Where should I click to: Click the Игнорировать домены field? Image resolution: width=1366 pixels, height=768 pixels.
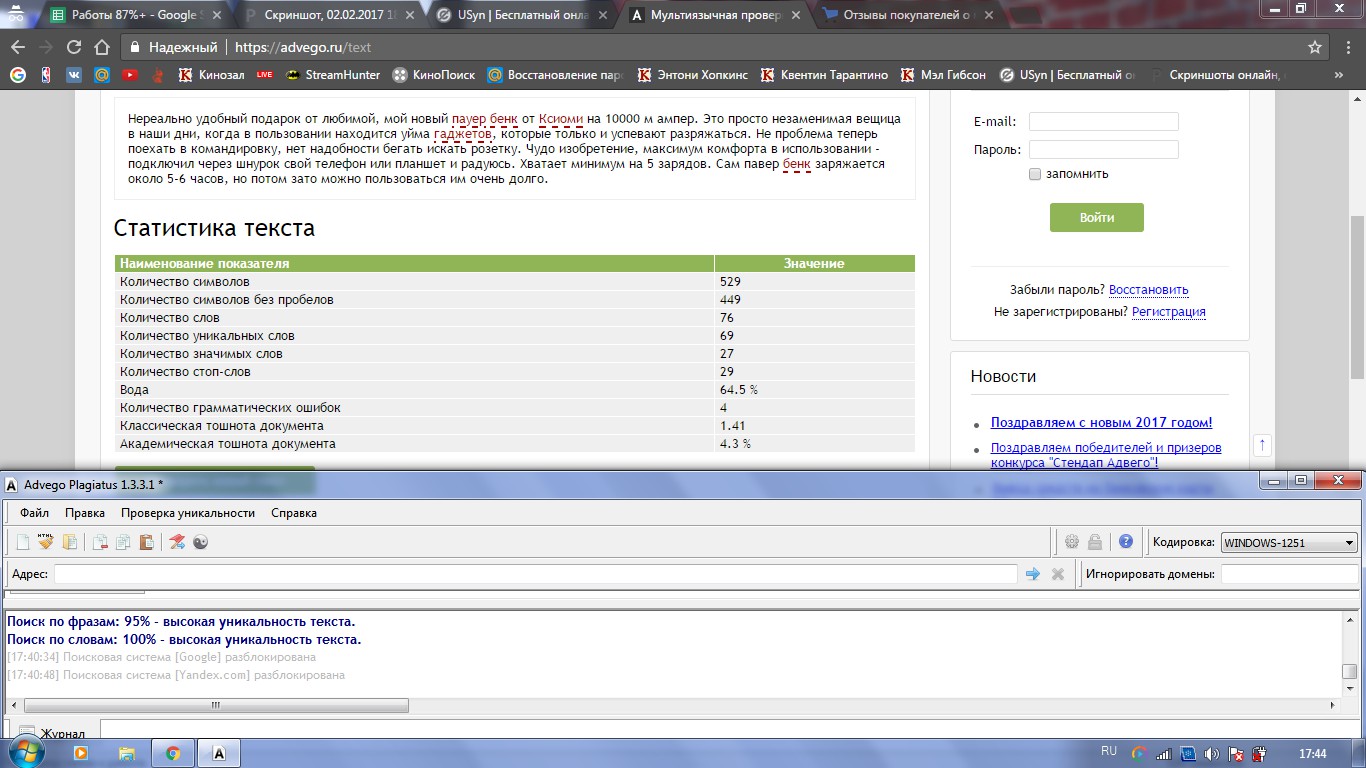click(1289, 574)
